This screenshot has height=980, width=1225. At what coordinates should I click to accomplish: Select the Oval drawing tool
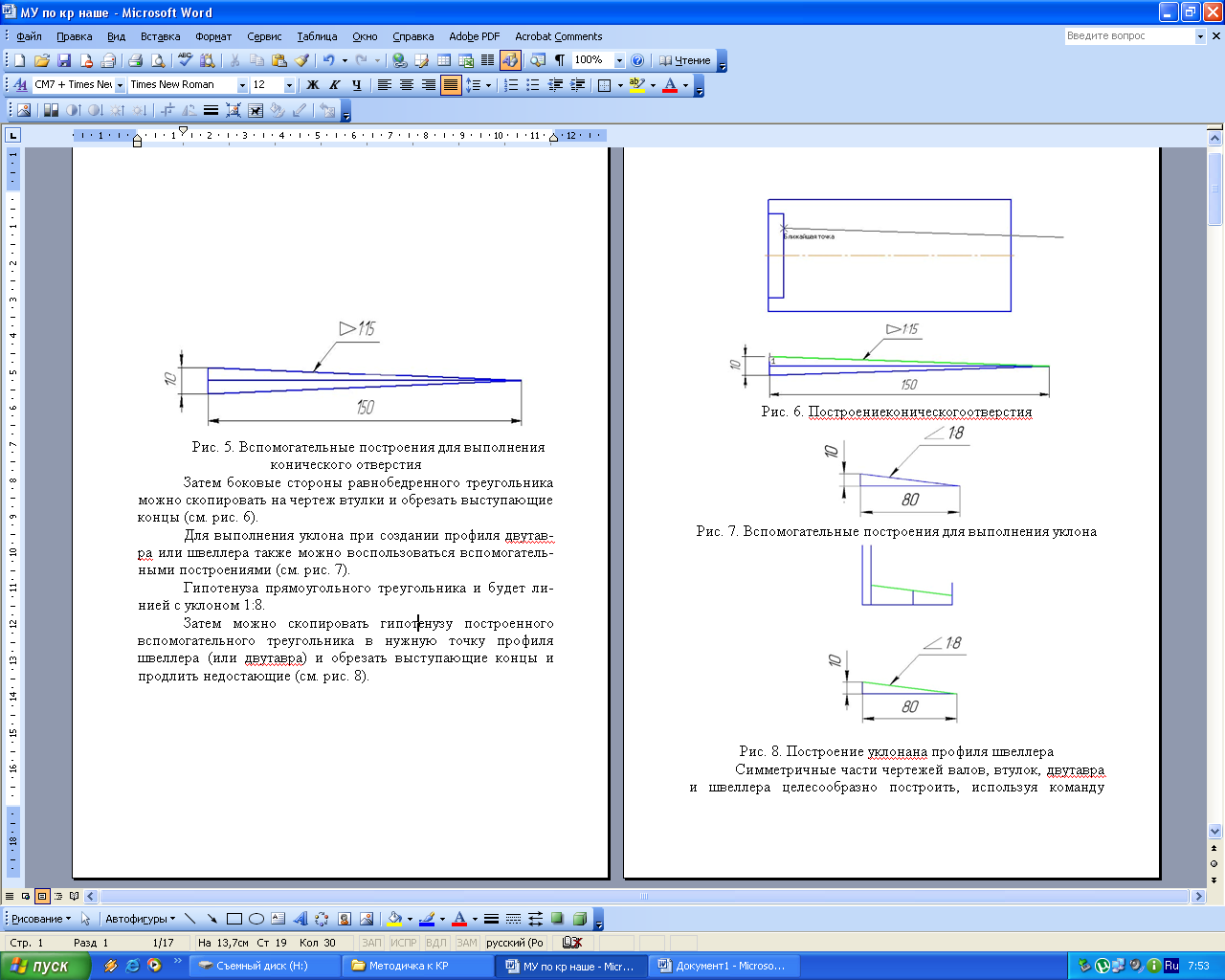(x=256, y=919)
